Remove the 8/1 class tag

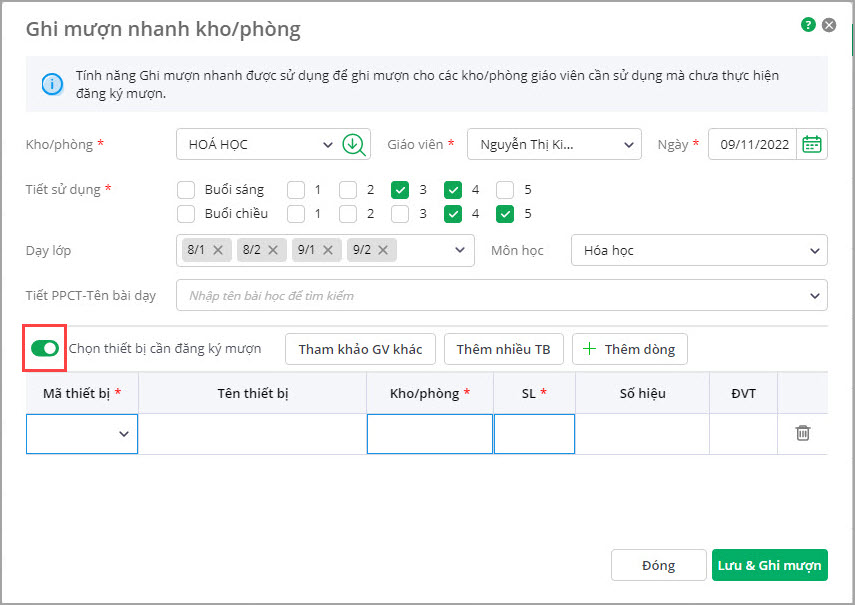point(218,250)
